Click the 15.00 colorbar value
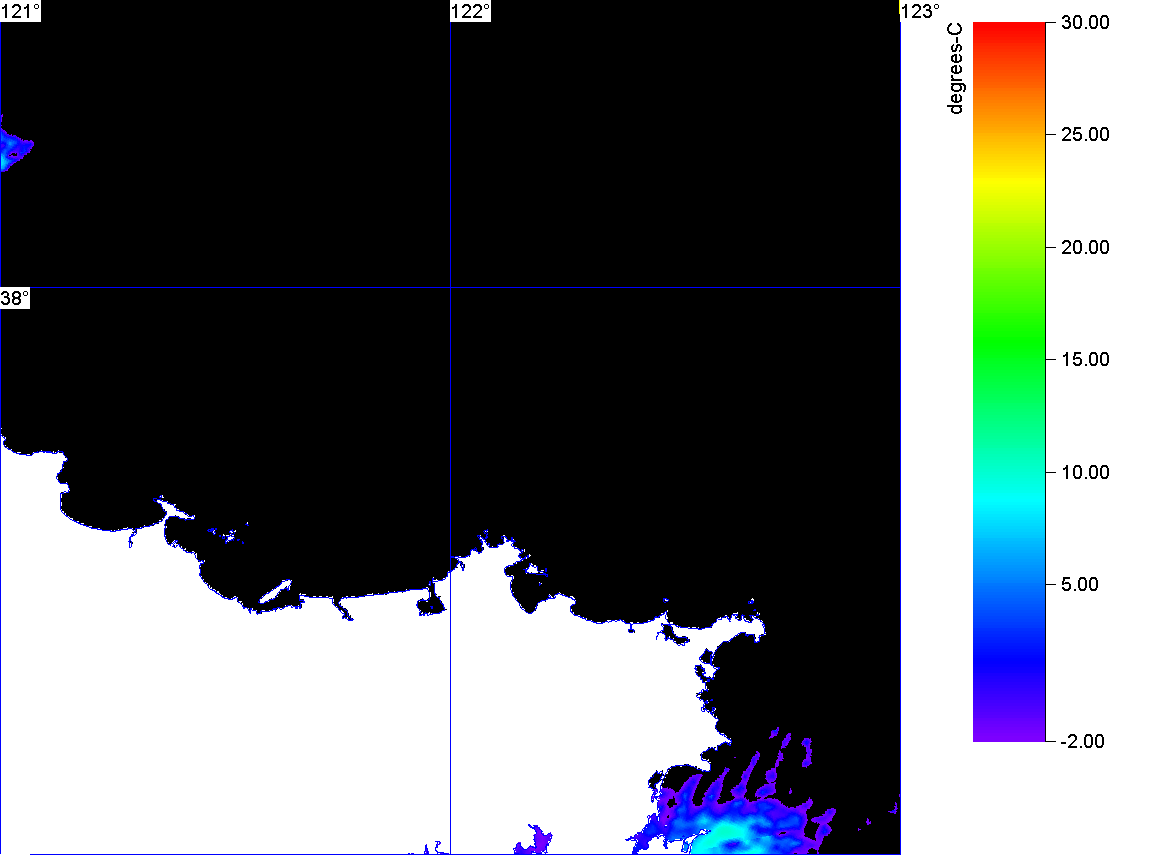This screenshot has width=1166, height=855. click(x=1085, y=360)
